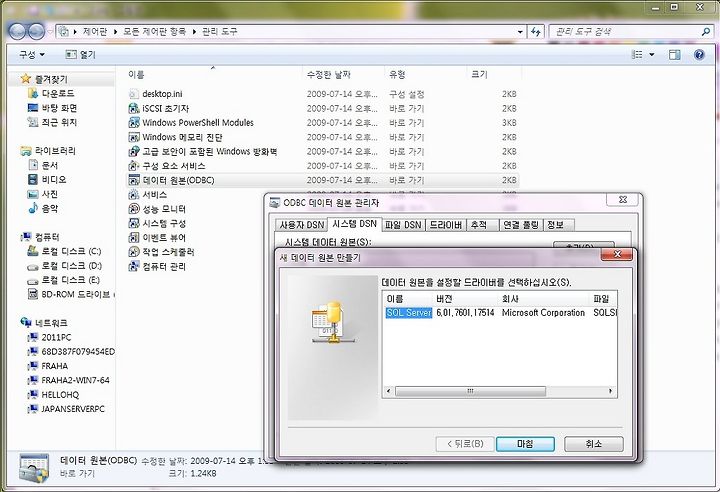Select 데이터 원본(ODBC) shortcut icon
The image size is (720, 492).
tap(134, 180)
